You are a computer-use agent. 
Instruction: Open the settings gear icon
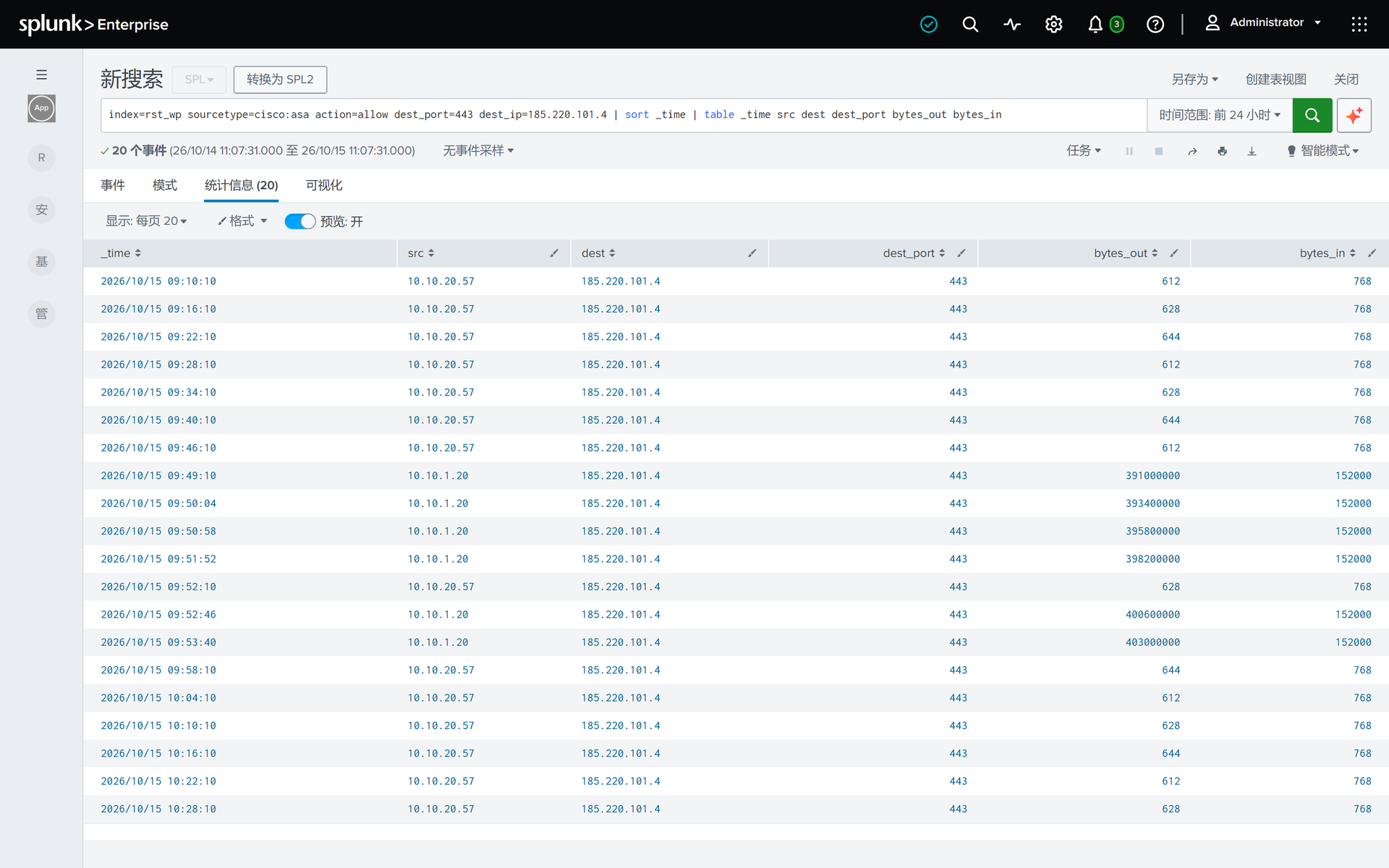point(1053,25)
